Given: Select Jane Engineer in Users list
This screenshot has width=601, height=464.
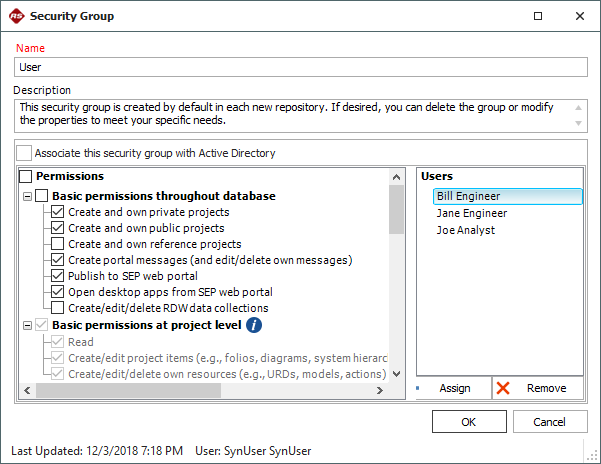Looking at the screenshot, I should [471, 213].
